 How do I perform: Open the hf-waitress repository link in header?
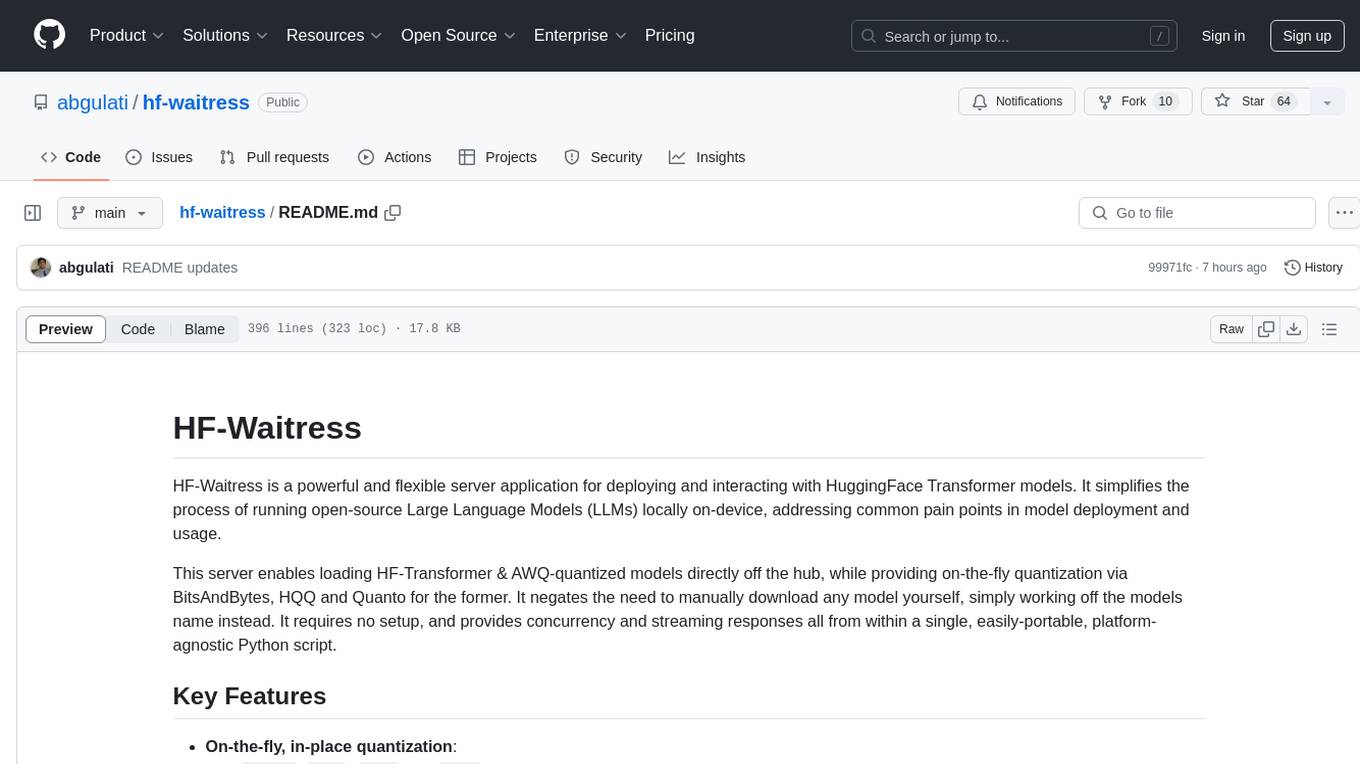[x=196, y=102]
